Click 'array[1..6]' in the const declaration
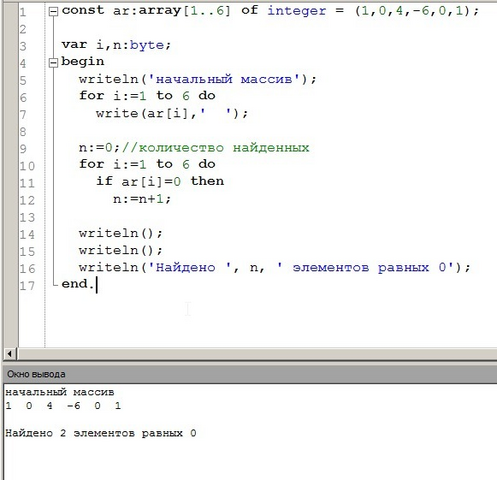 [185, 11]
